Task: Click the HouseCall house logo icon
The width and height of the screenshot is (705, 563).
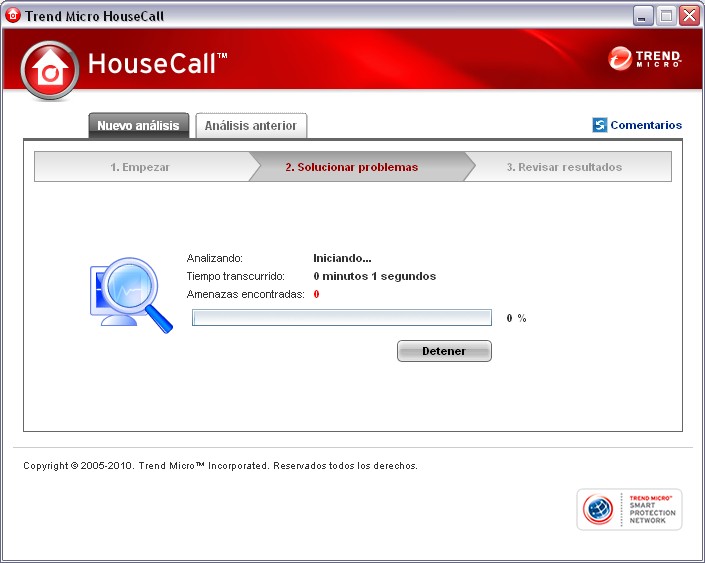Action: pos(49,70)
